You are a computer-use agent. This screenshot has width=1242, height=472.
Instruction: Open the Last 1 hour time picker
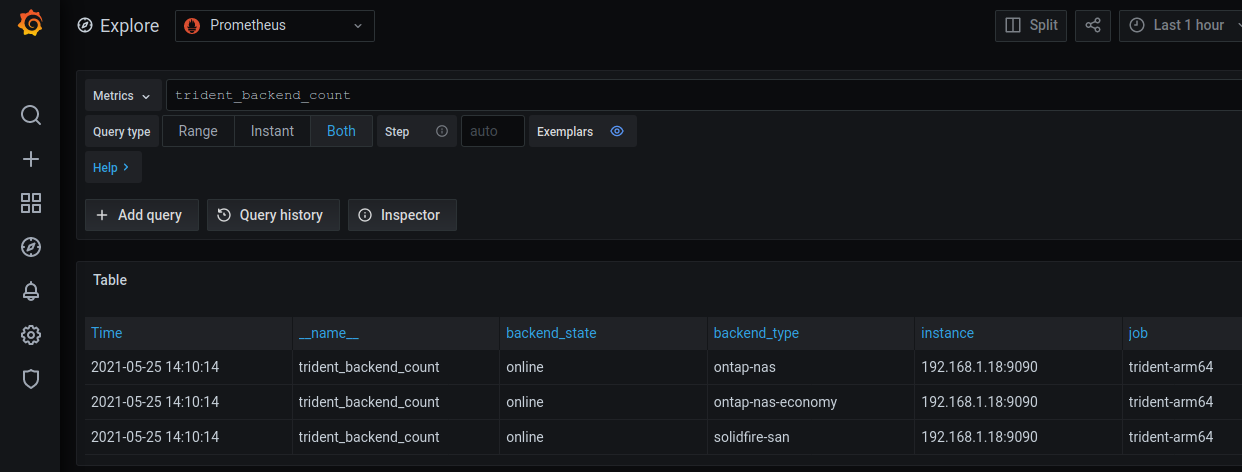(x=1180, y=25)
